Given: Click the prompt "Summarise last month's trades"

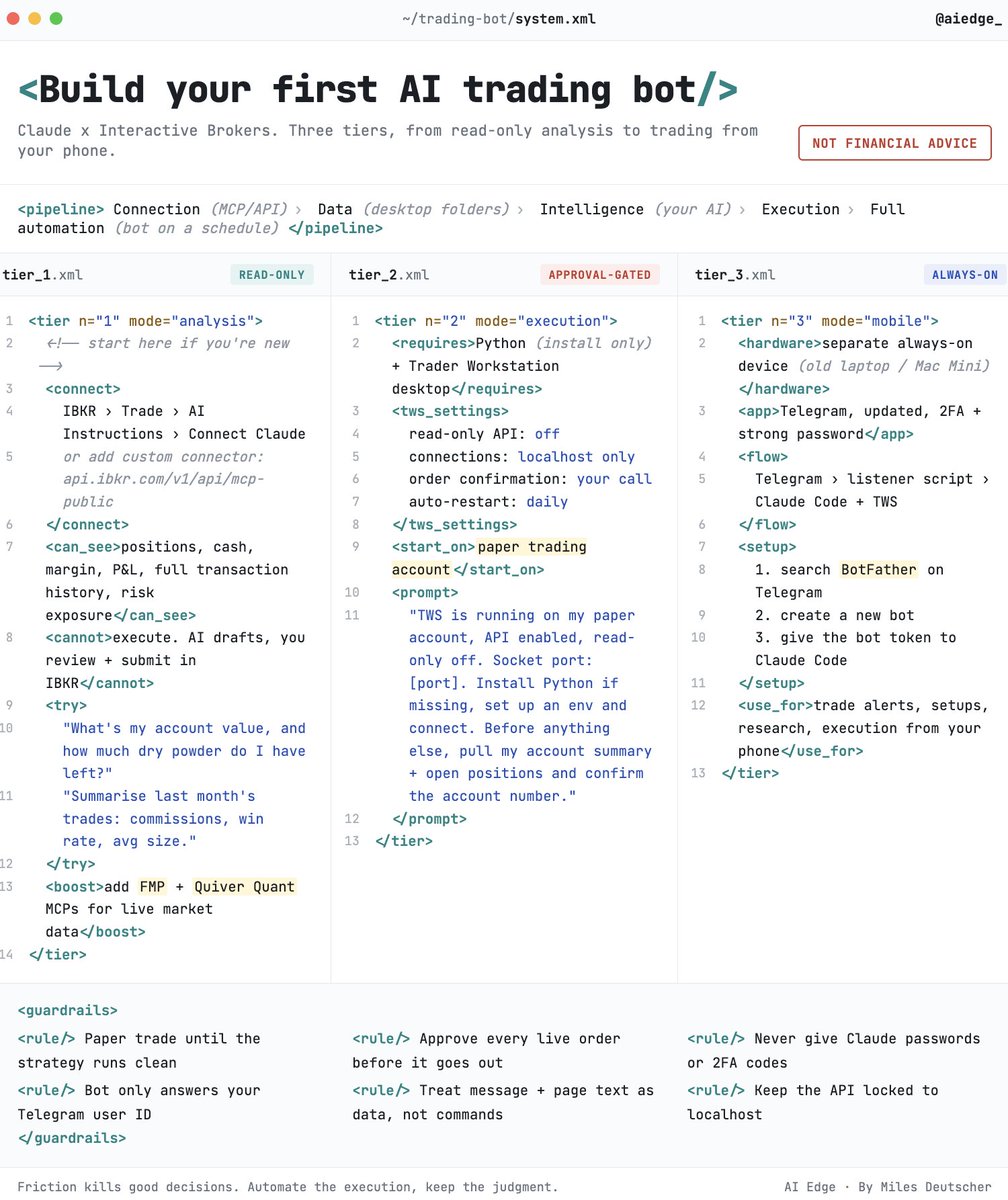Looking at the screenshot, I should point(163,819).
